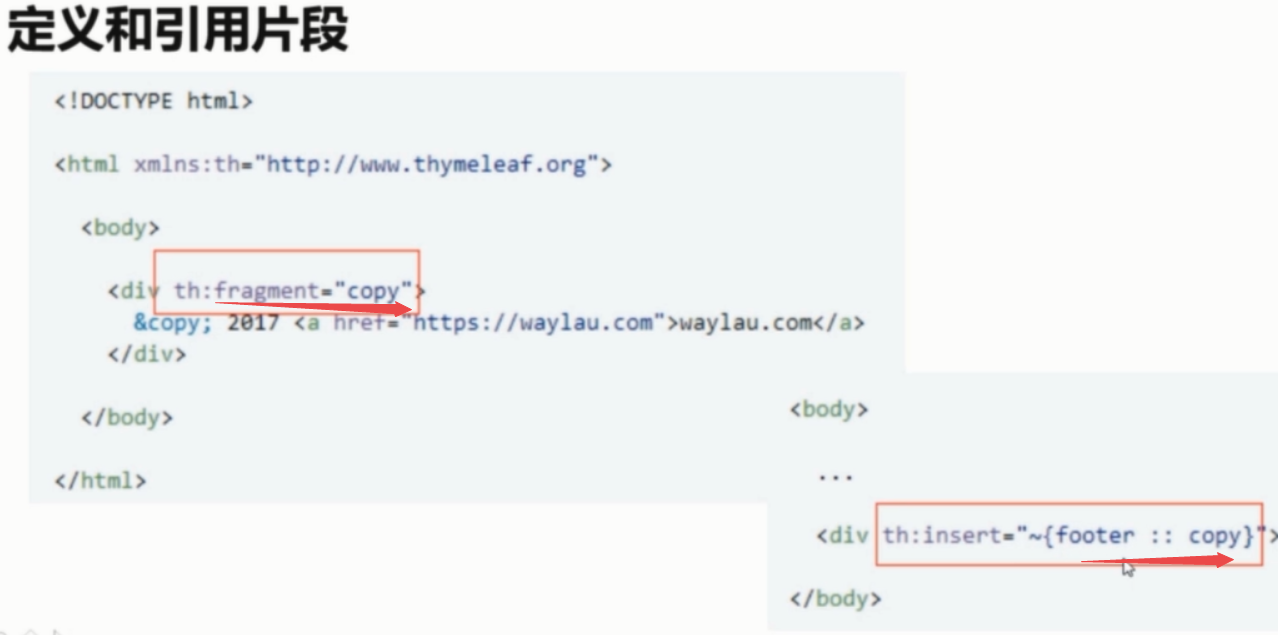
Task: Click the opening <body> tag in first snippet
Action: coord(120,227)
